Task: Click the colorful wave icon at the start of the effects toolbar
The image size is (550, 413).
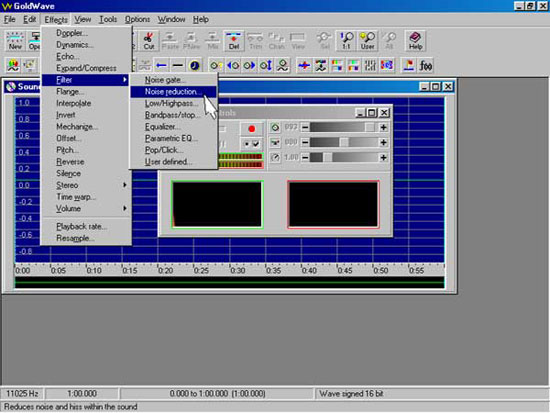Action: 13,65
